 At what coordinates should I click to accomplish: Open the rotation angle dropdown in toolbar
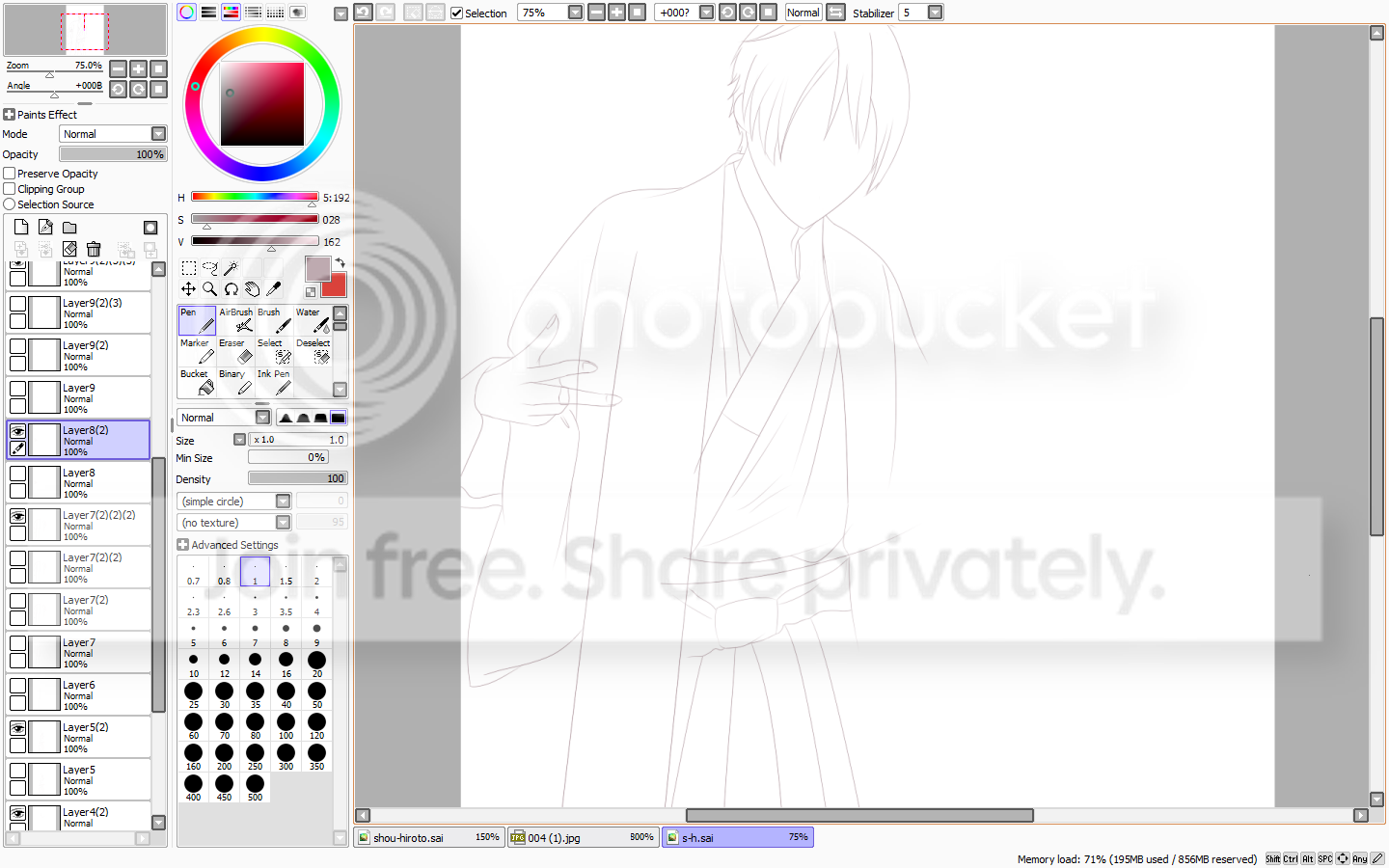(x=706, y=13)
